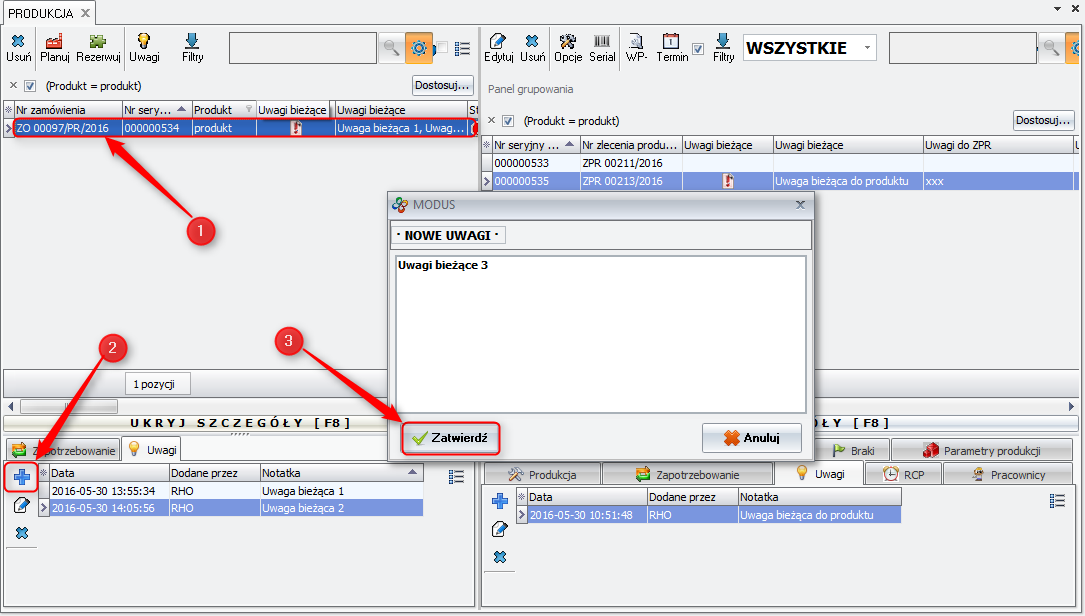Click the right search input field

tap(963, 48)
